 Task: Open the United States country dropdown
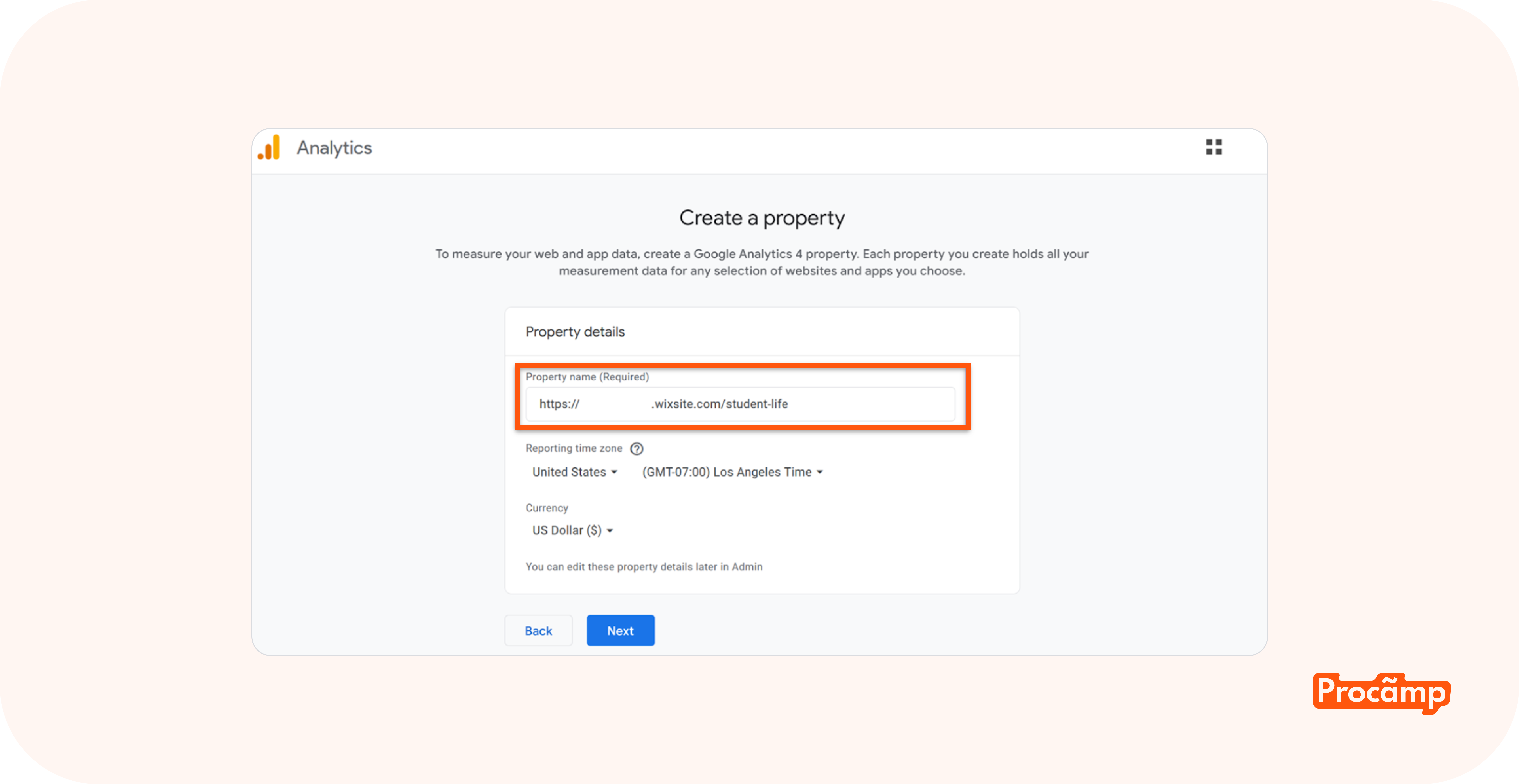pos(569,472)
